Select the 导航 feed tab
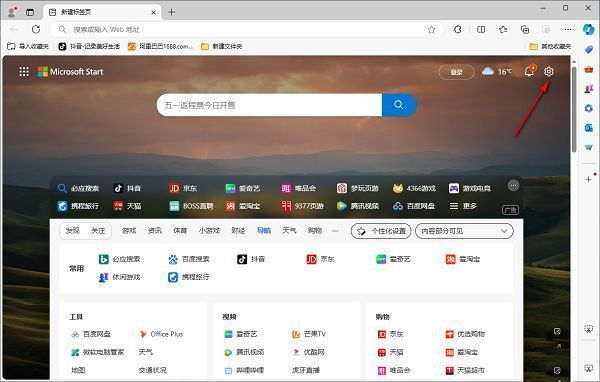 [x=264, y=230]
